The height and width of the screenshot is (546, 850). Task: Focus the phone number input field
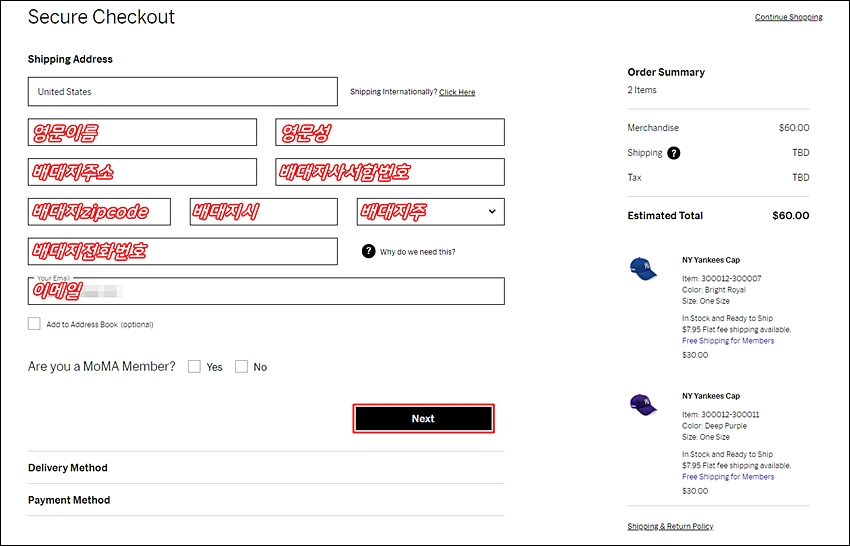click(x=183, y=251)
